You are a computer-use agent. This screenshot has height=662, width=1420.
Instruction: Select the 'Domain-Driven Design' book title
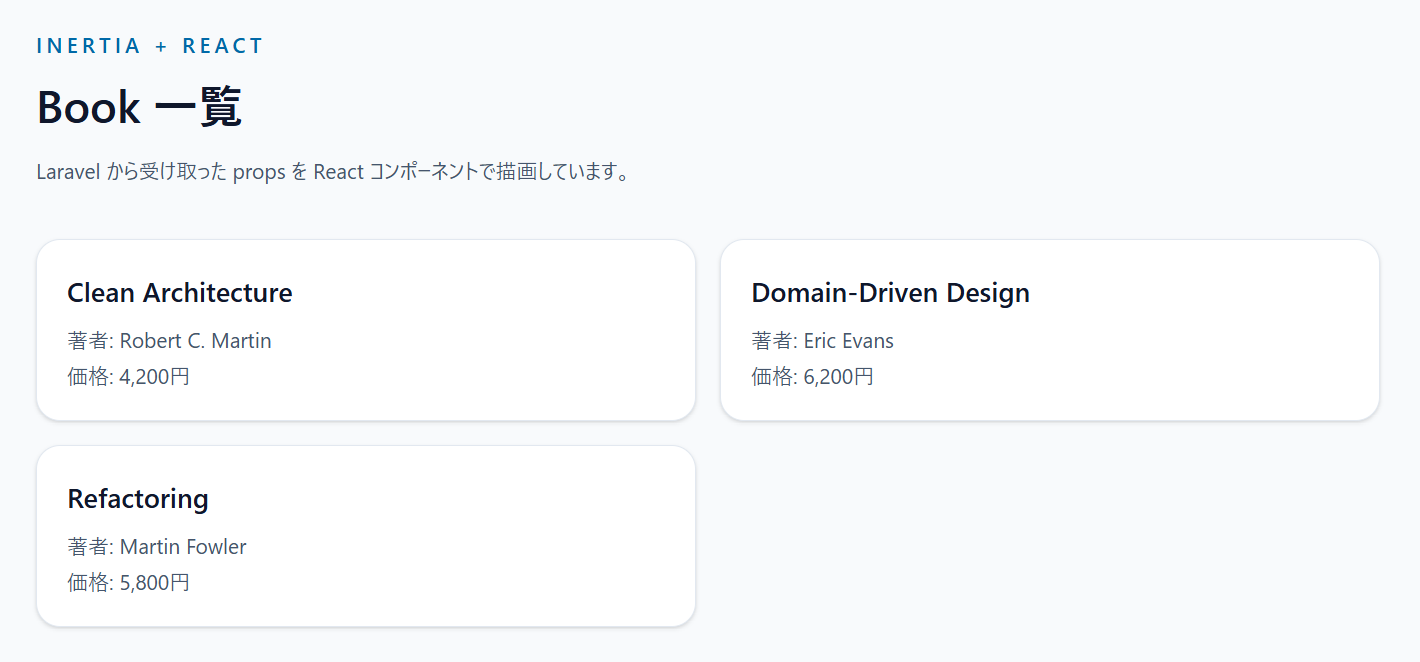(x=890, y=293)
